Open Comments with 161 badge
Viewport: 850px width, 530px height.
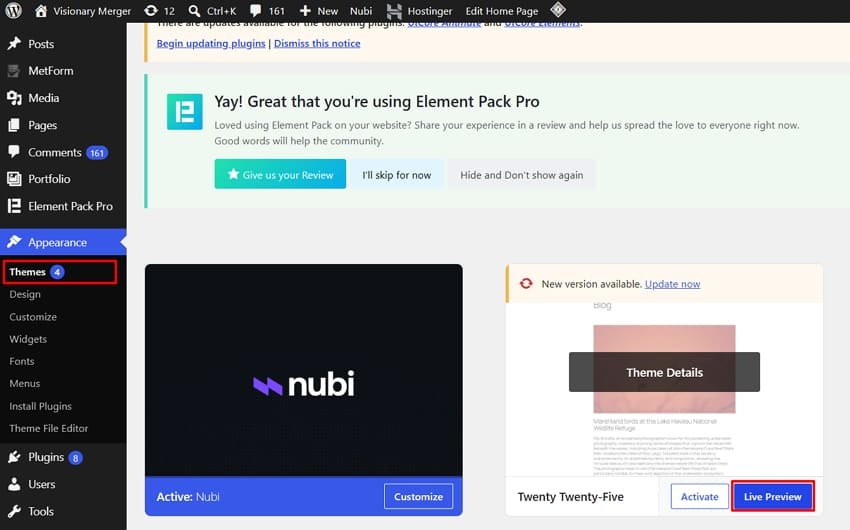pyautogui.click(x=55, y=152)
